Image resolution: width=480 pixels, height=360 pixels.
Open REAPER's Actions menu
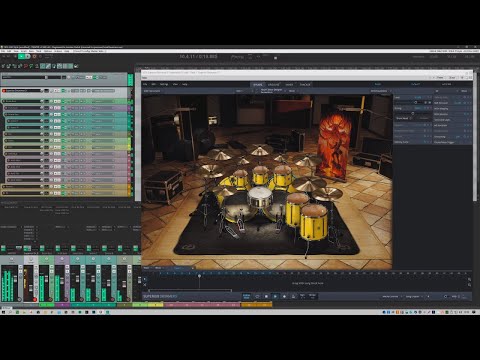tap(58, 51)
